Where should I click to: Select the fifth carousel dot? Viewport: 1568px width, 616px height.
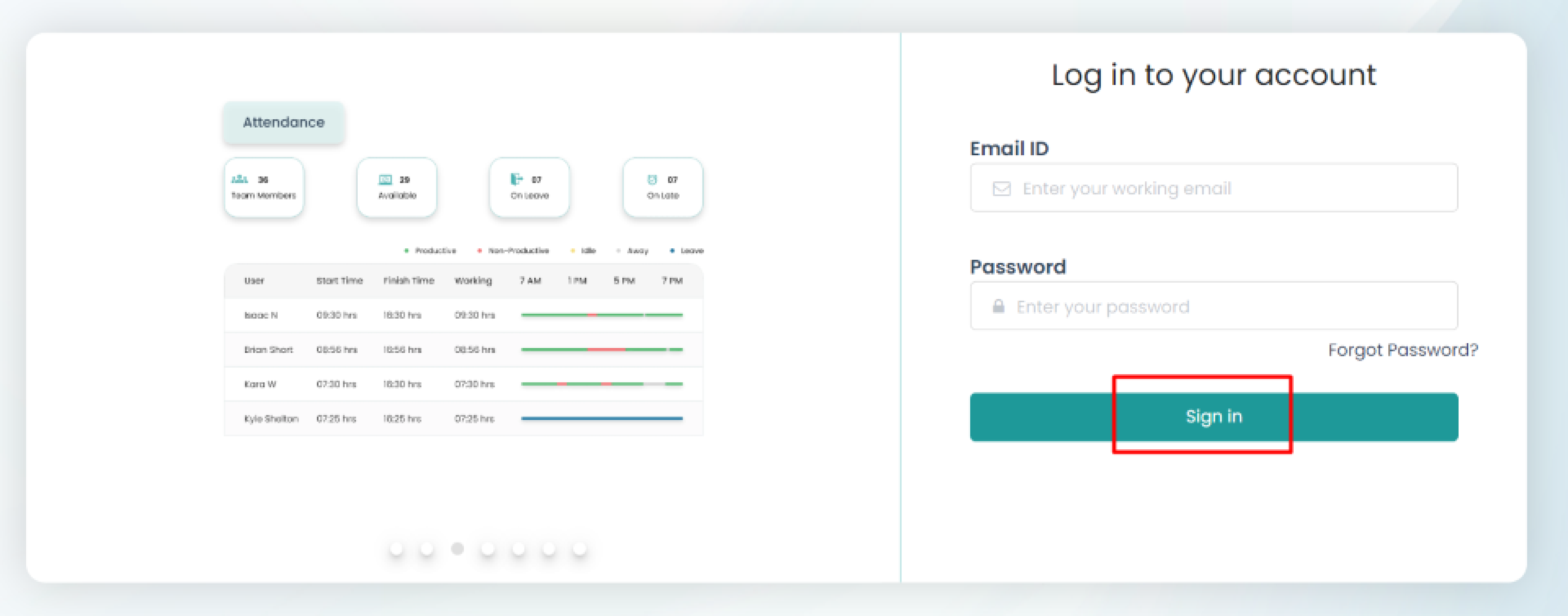point(518,549)
